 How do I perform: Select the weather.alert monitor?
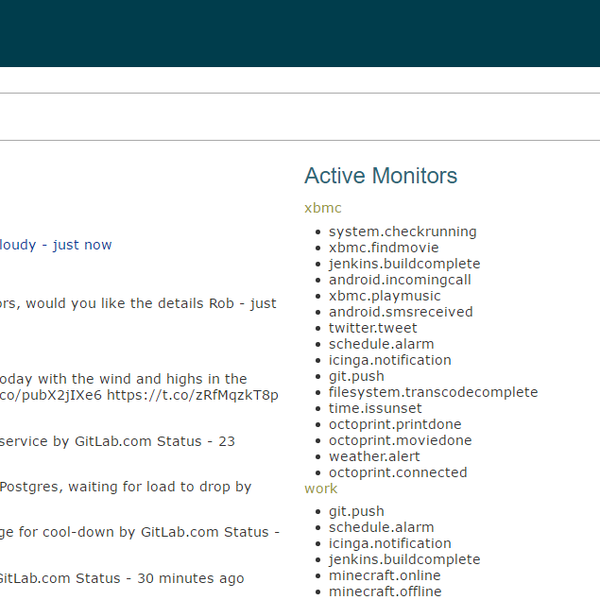[374, 456]
